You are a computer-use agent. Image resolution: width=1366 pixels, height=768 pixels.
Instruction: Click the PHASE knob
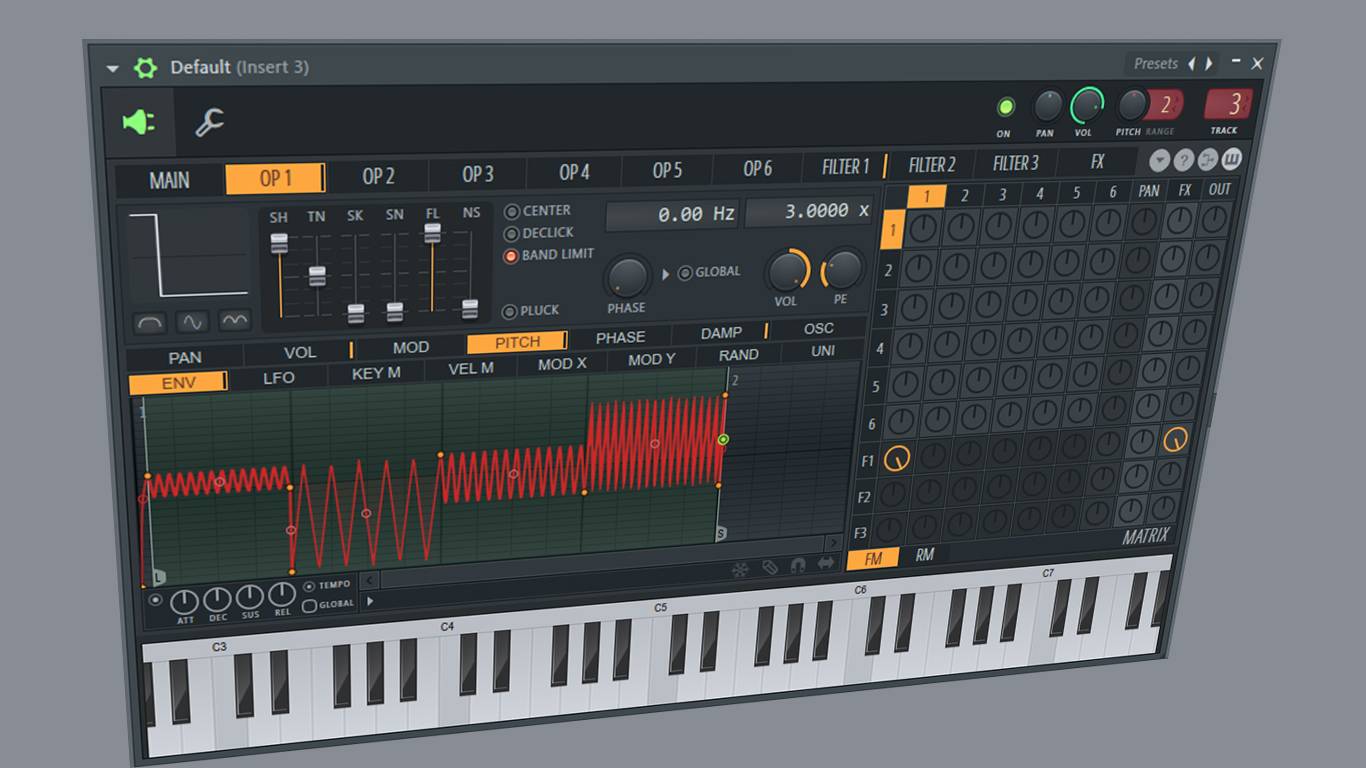click(x=627, y=277)
